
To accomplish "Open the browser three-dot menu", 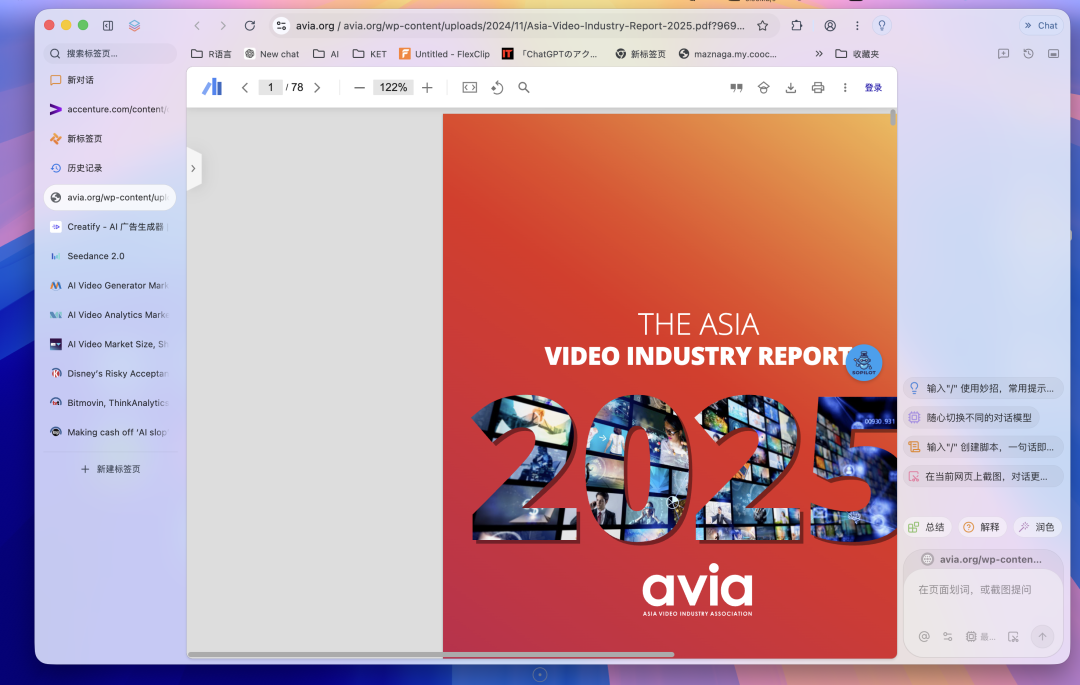I will point(857,25).
